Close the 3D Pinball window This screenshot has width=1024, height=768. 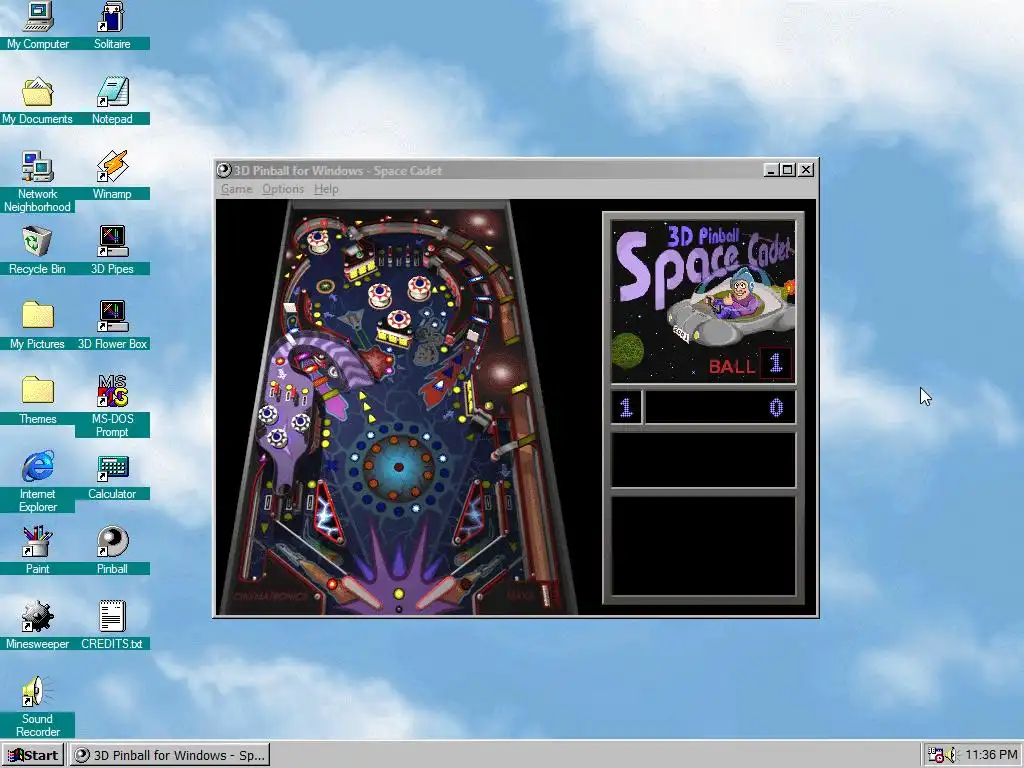(x=807, y=170)
